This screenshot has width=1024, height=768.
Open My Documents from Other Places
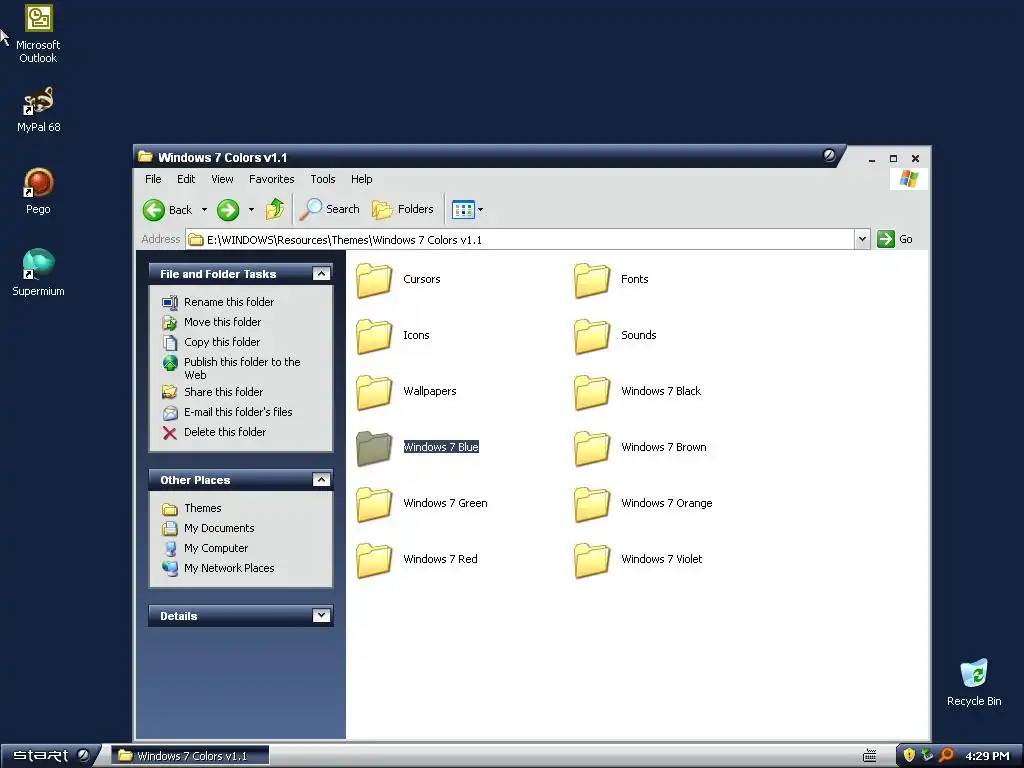click(x=219, y=528)
